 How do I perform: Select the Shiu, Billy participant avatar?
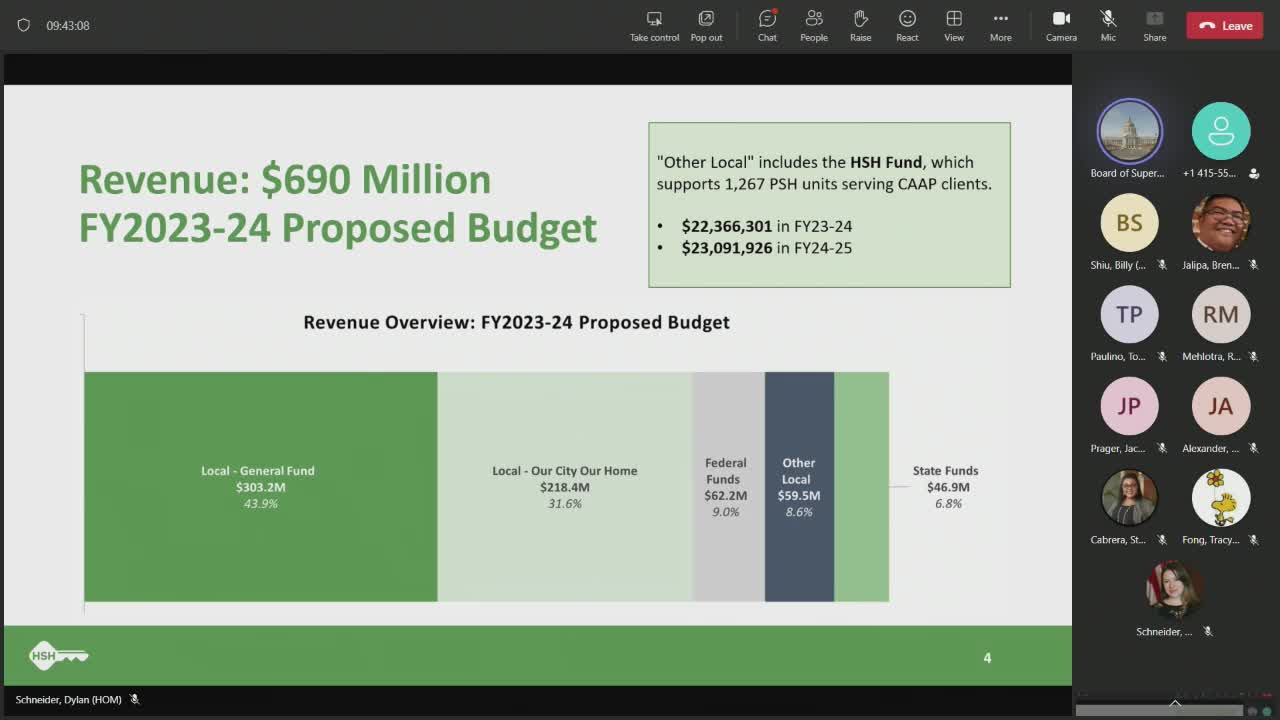click(x=1129, y=223)
